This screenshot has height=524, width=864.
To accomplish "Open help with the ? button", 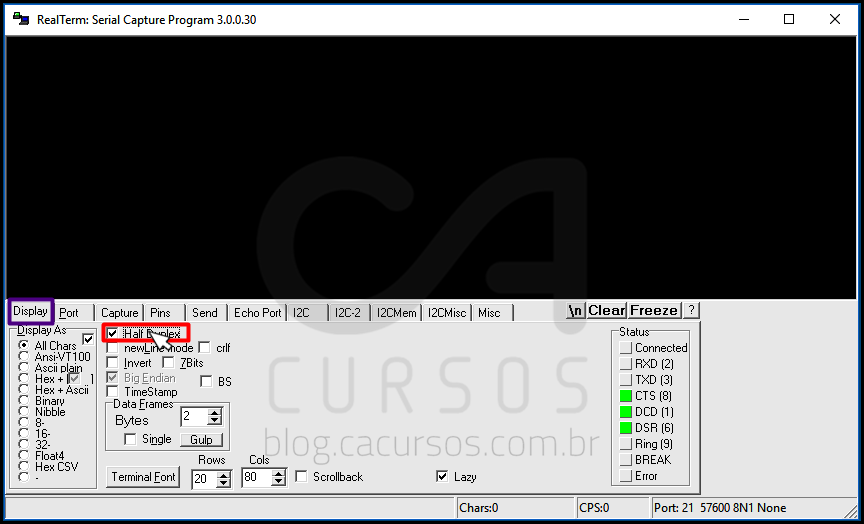I will [691, 311].
